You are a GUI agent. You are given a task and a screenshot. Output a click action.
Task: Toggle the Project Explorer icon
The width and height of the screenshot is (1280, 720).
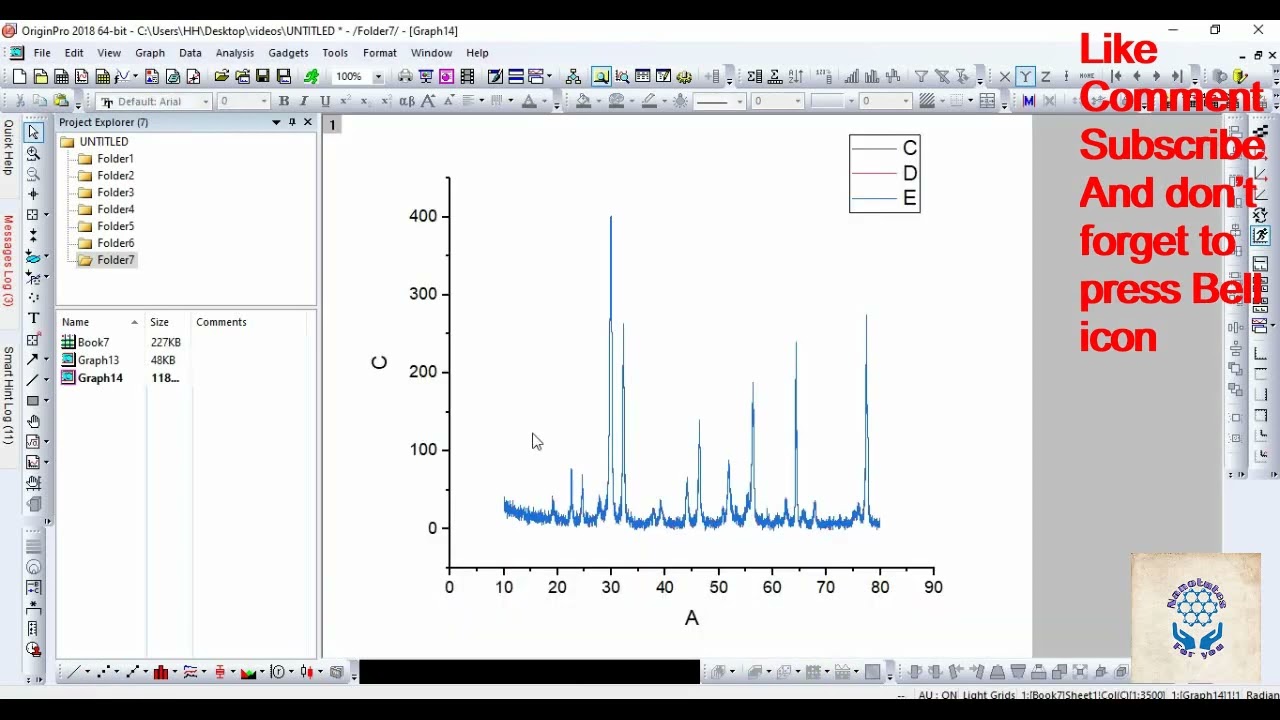click(x=601, y=76)
